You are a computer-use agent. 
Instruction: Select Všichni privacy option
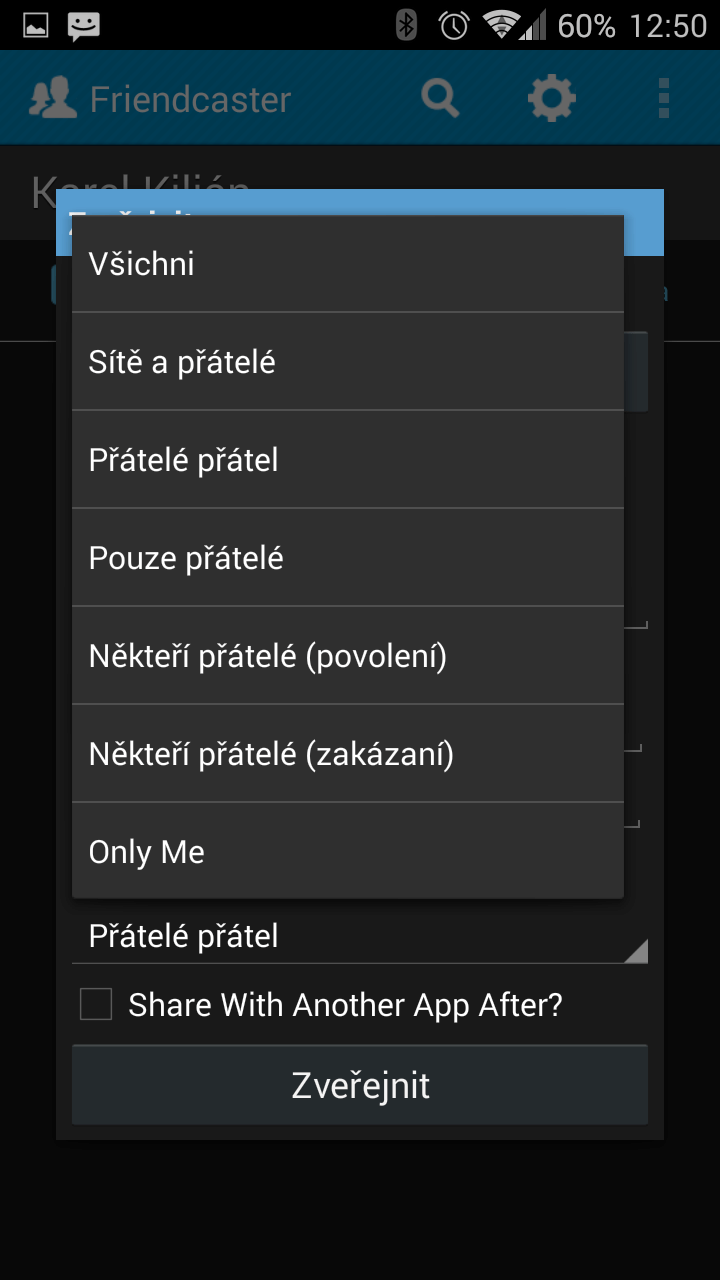pos(348,264)
